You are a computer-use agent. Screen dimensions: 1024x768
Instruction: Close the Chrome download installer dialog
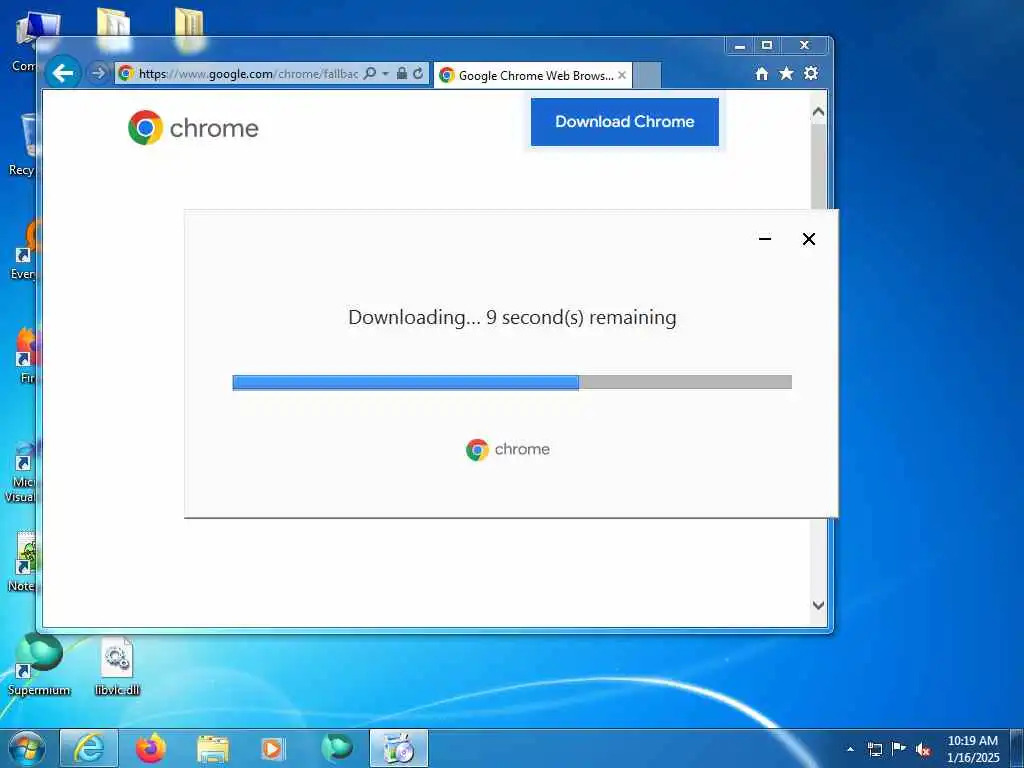pos(808,239)
